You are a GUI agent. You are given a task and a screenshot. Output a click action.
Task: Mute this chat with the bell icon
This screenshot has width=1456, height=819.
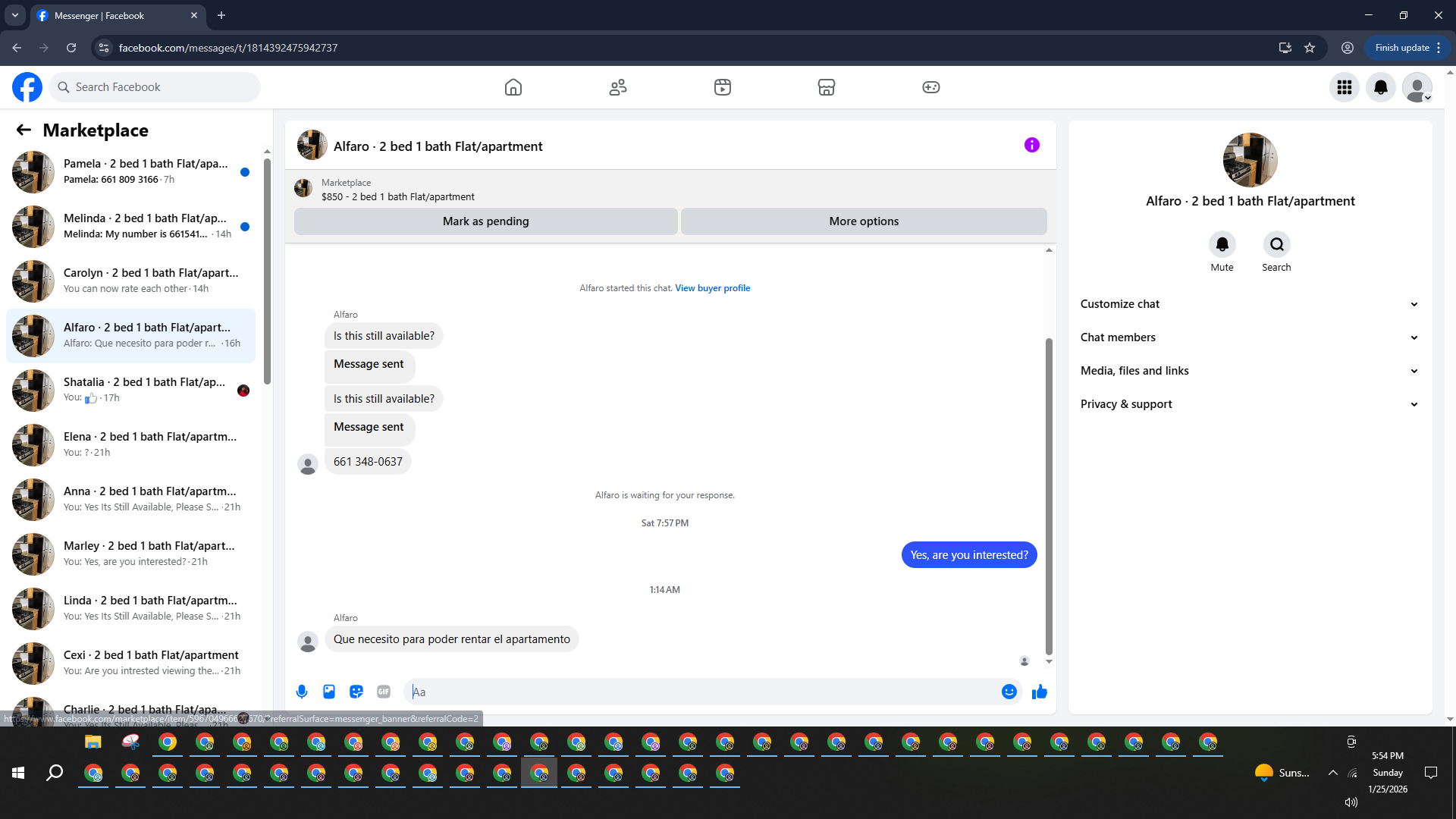tap(1222, 244)
